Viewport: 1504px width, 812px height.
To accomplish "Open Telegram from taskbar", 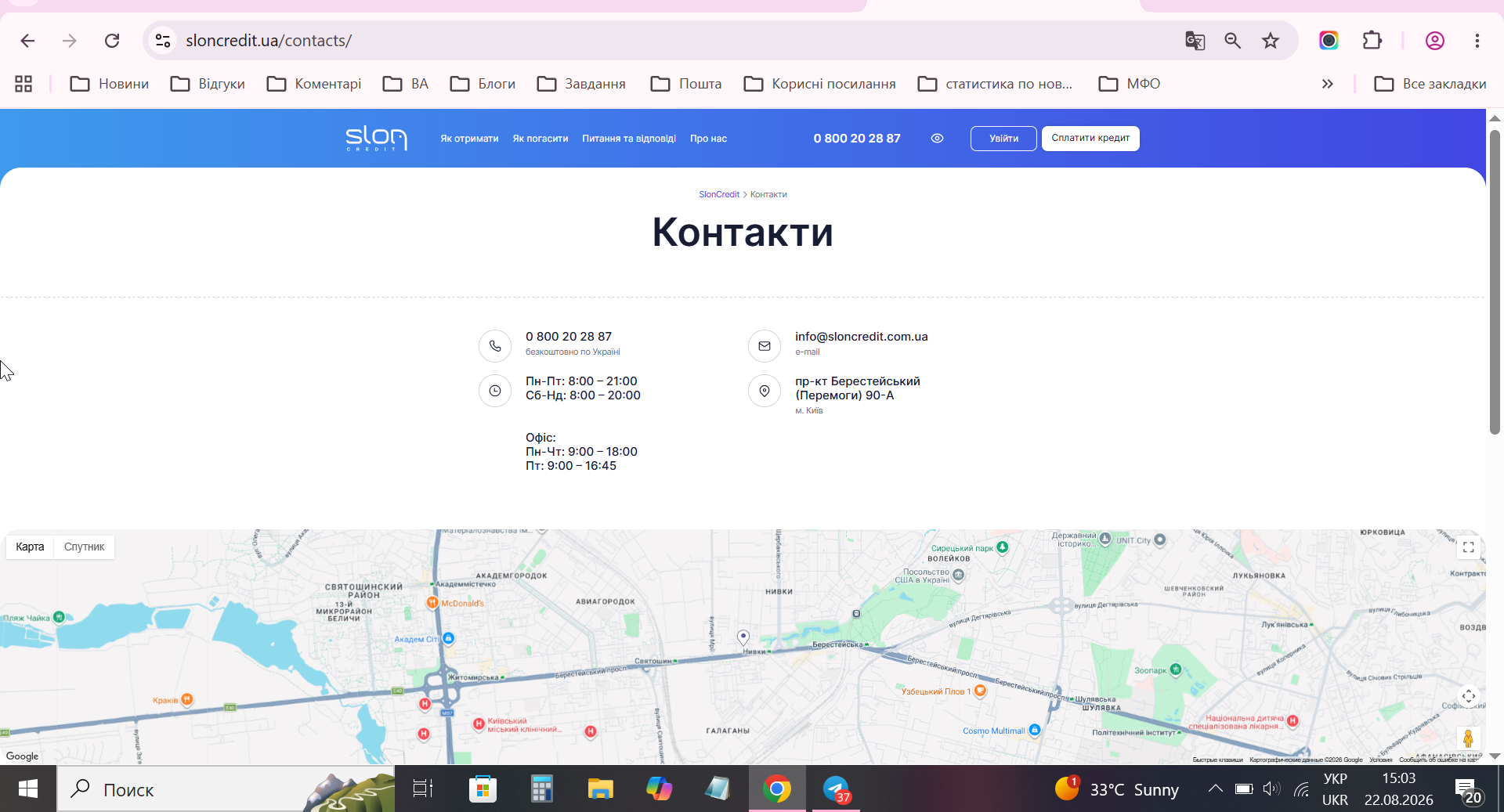I will click(x=837, y=789).
